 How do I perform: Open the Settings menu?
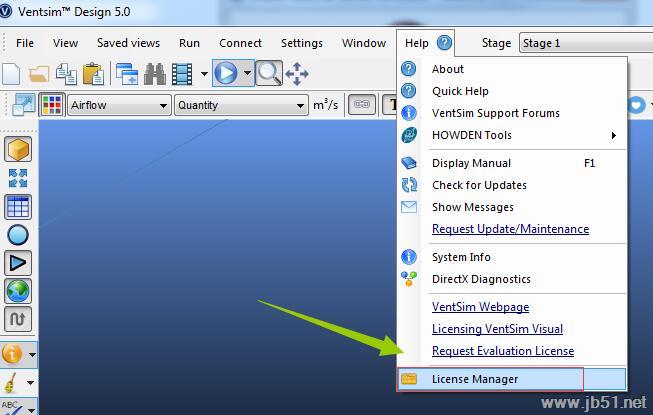(302, 43)
